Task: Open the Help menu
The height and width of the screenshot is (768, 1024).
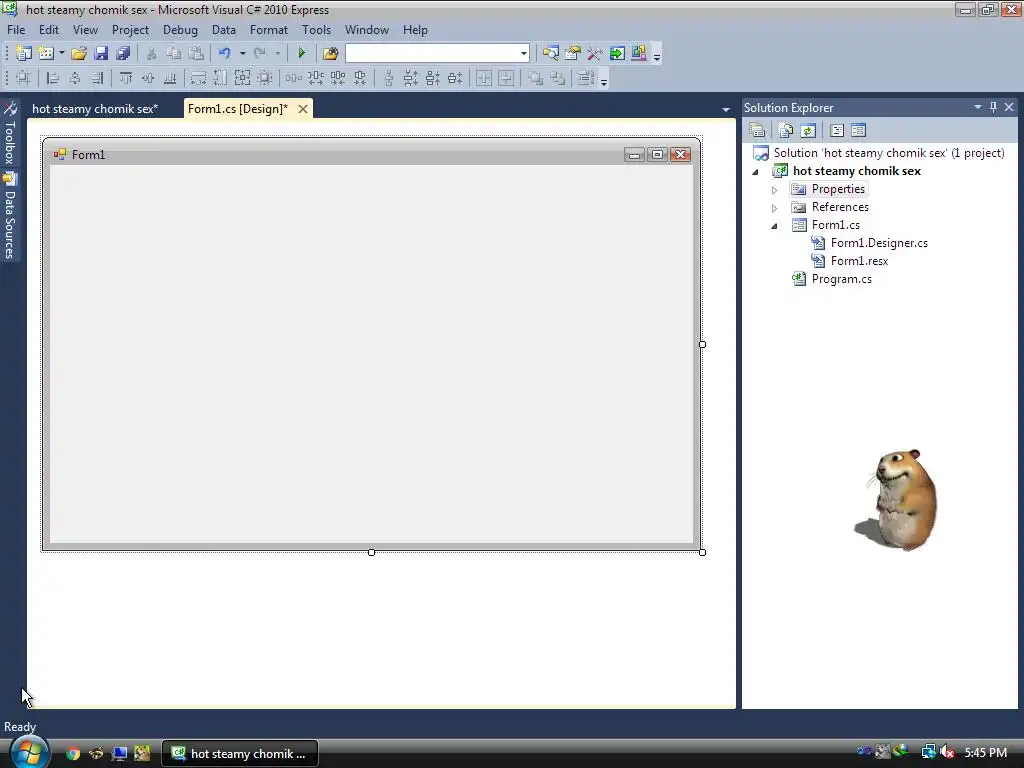Action: tap(415, 30)
